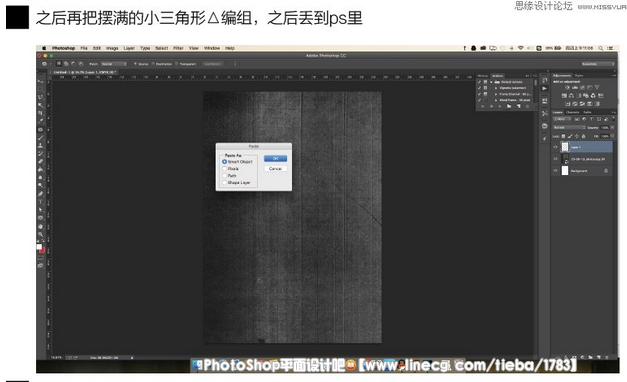Click Cancel in the Paste dialog

pos(276,169)
